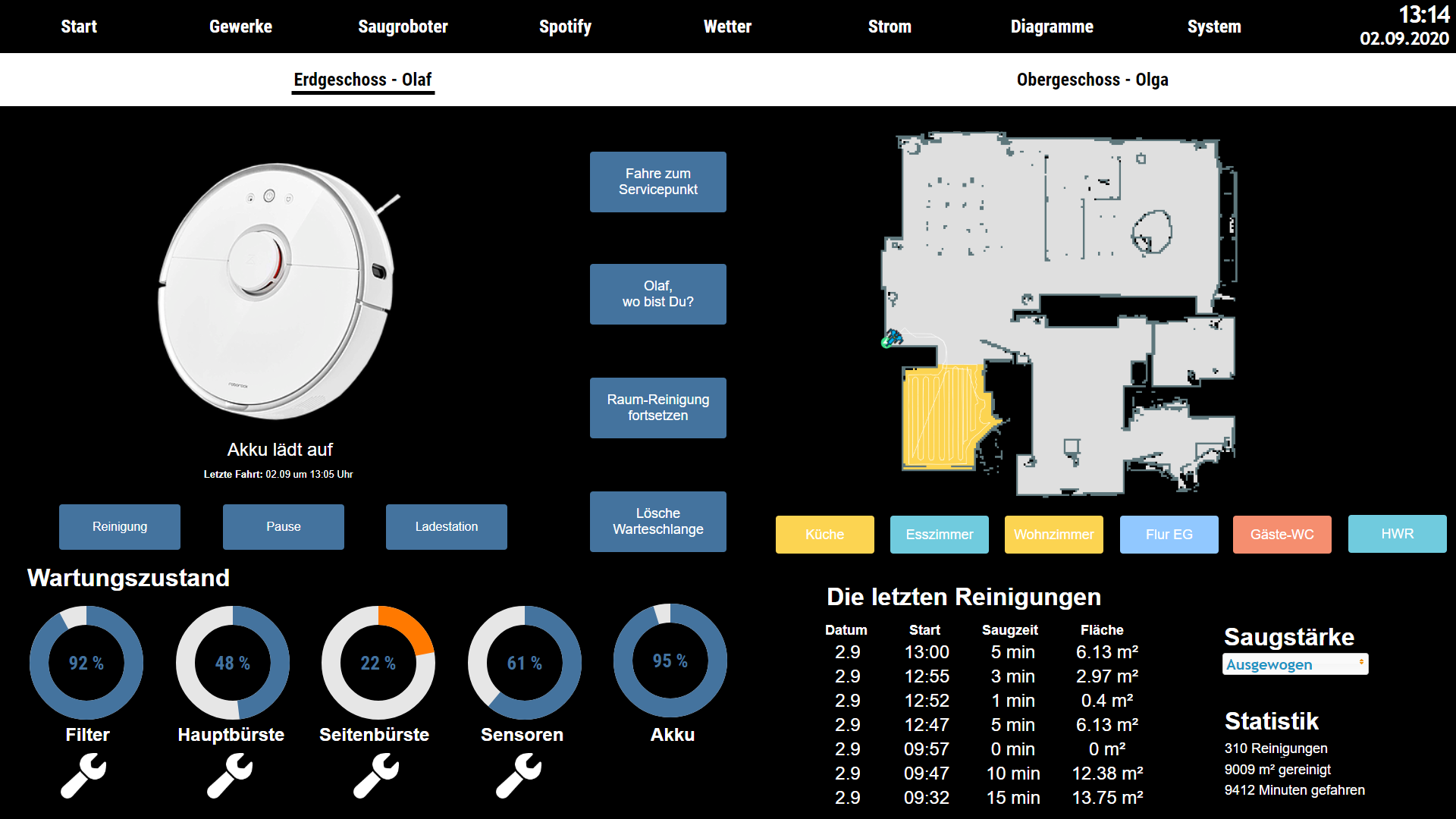The height and width of the screenshot is (819, 1456).
Task: Click the Akku 95% donut gauge
Action: [x=670, y=661]
